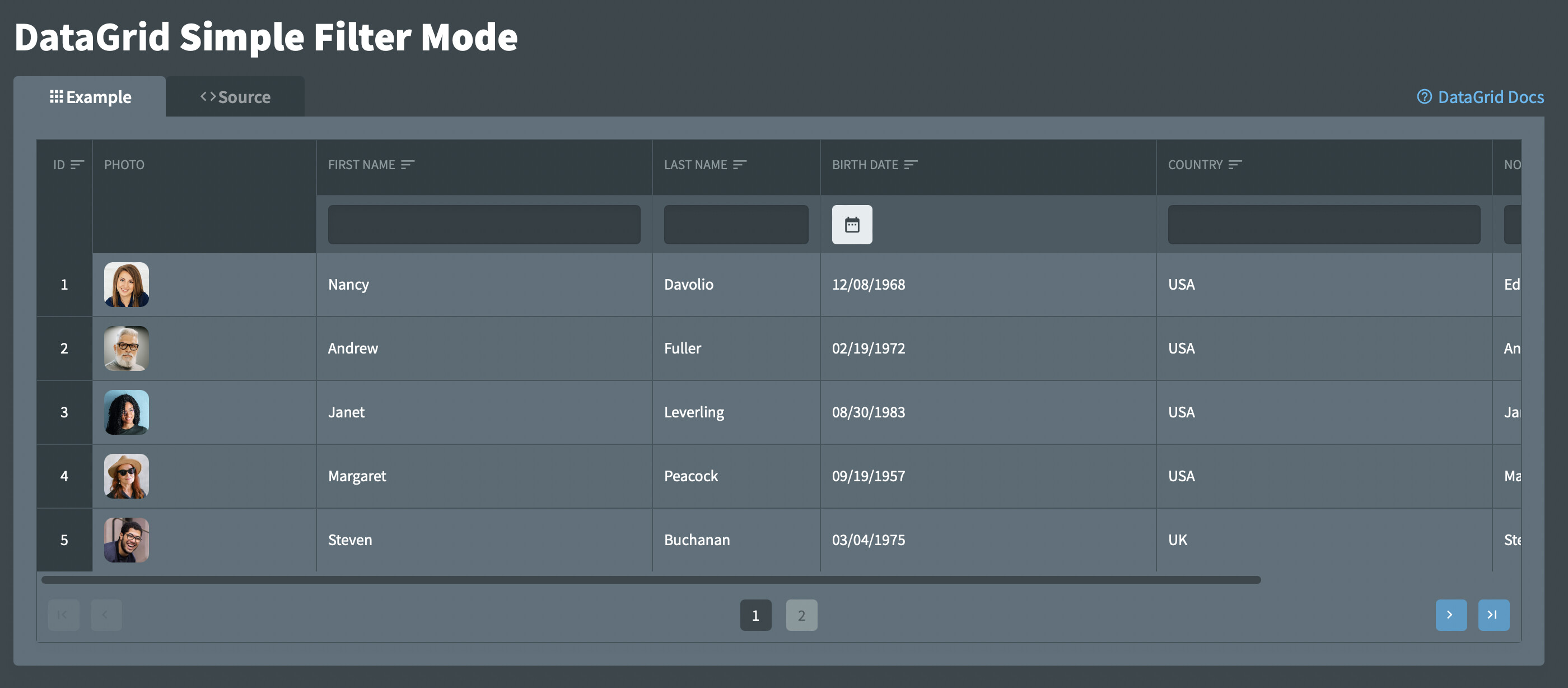
Task: Sort the BIRTH DATE column
Action: pos(911,164)
